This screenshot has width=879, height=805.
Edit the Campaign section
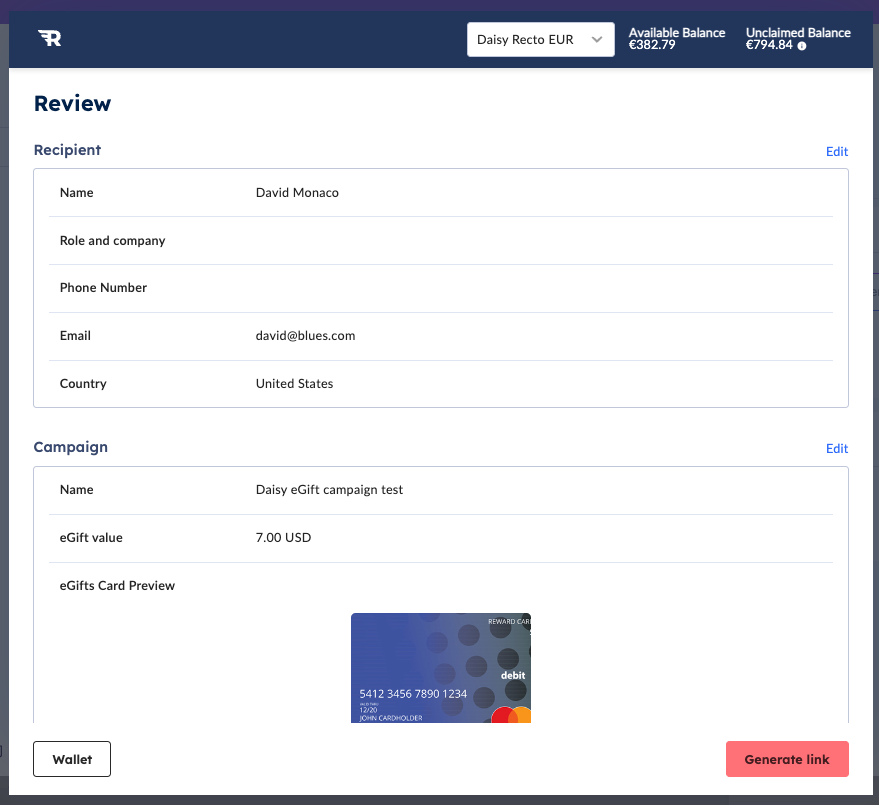click(836, 448)
